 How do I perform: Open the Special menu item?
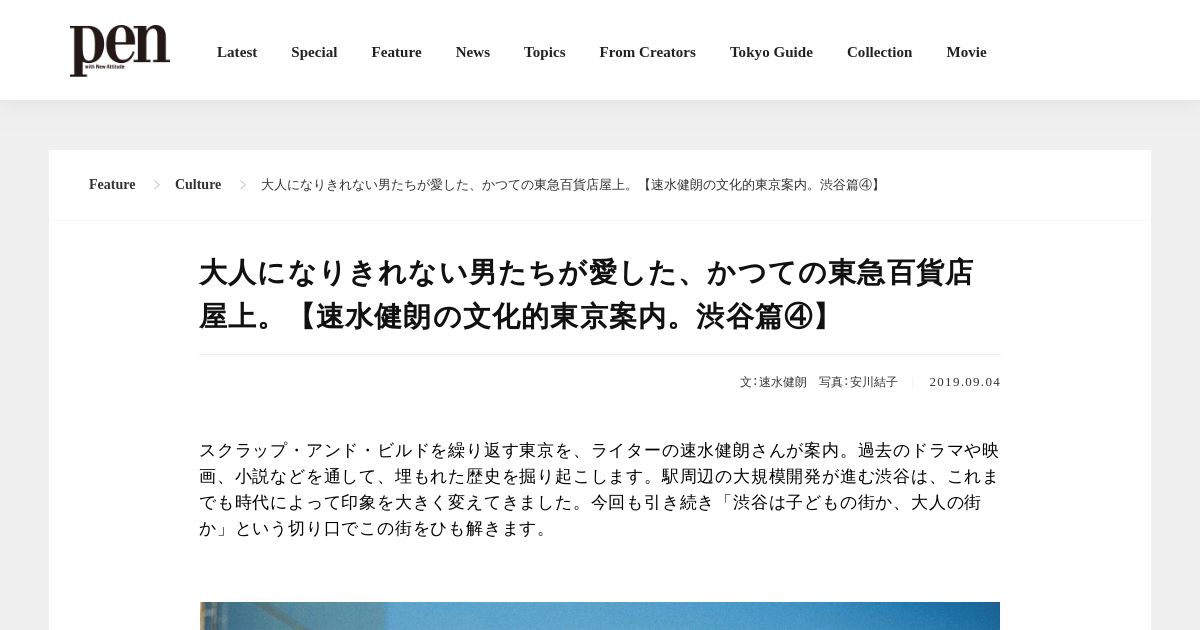[x=314, y=52]
